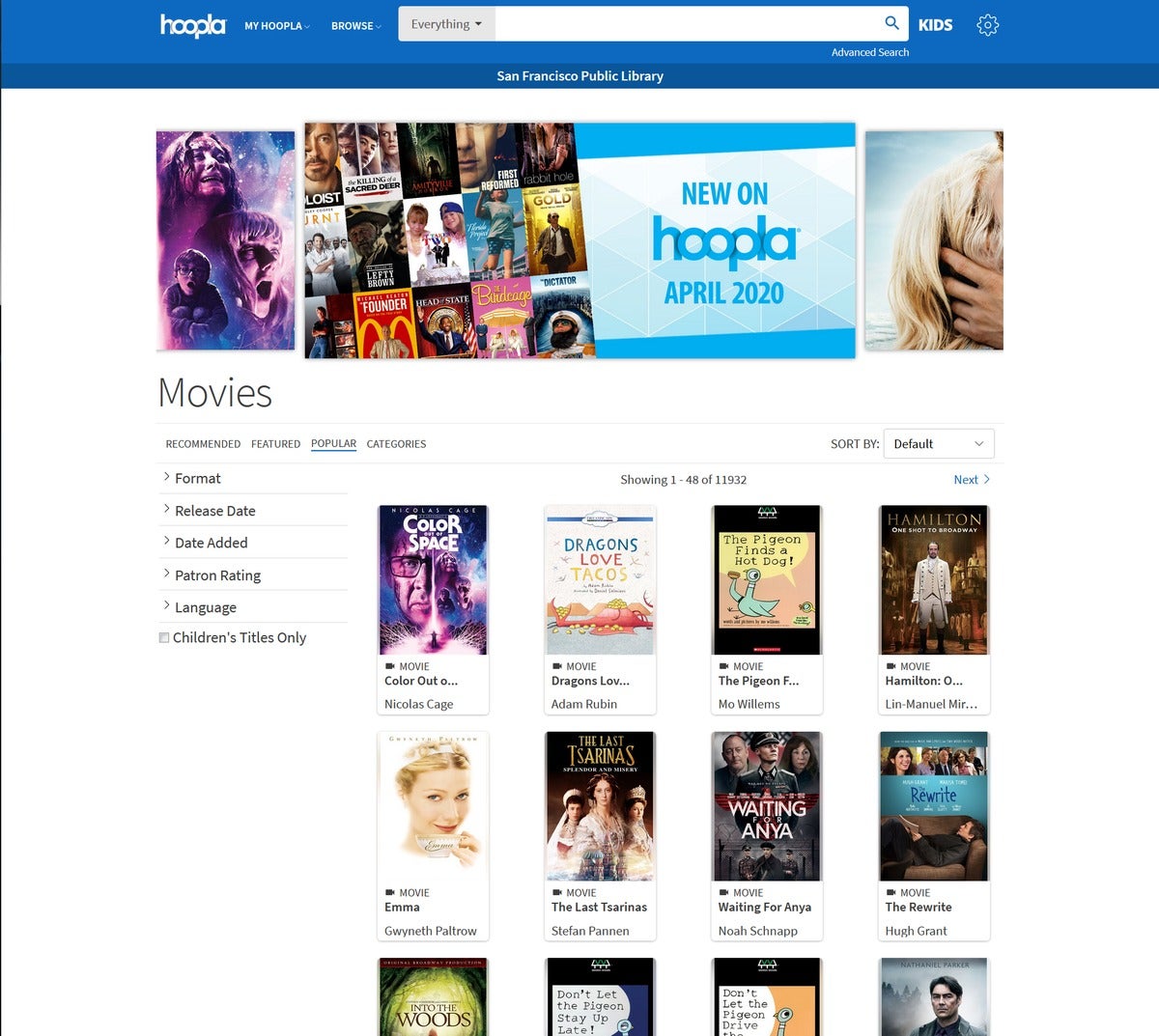Click the movie camera icon under Emma

390,893
